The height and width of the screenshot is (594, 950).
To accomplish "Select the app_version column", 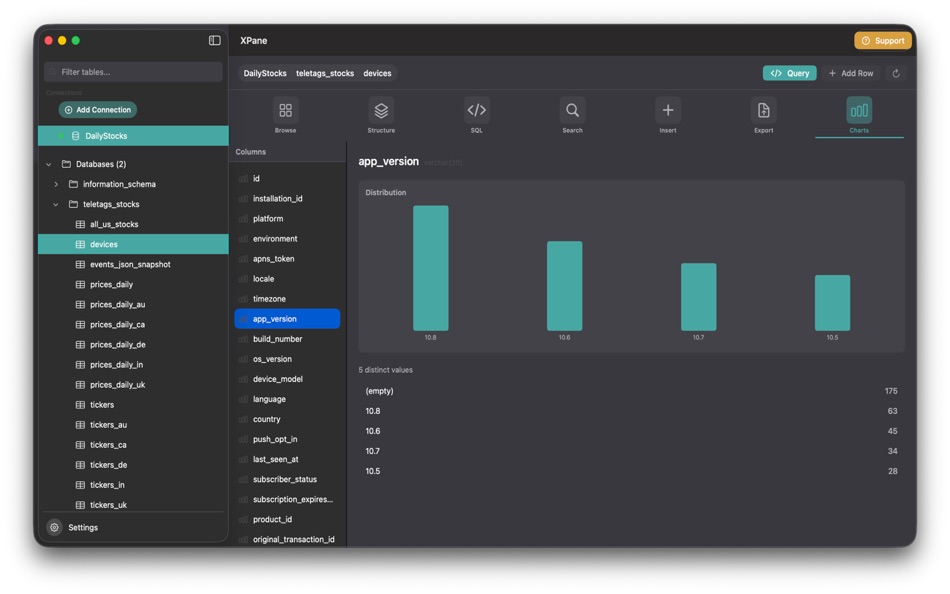I will 288,318.
